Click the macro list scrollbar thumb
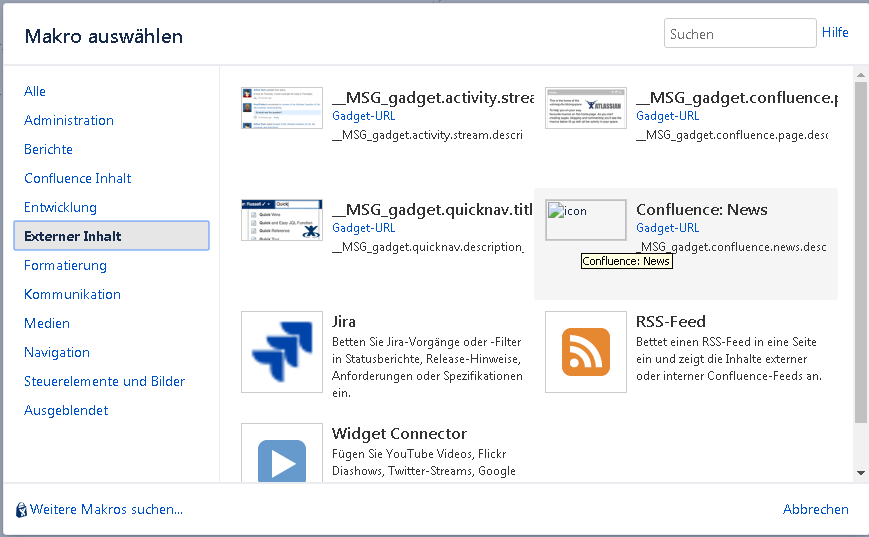The image size is (869, 537). click(x=861, y=253)
